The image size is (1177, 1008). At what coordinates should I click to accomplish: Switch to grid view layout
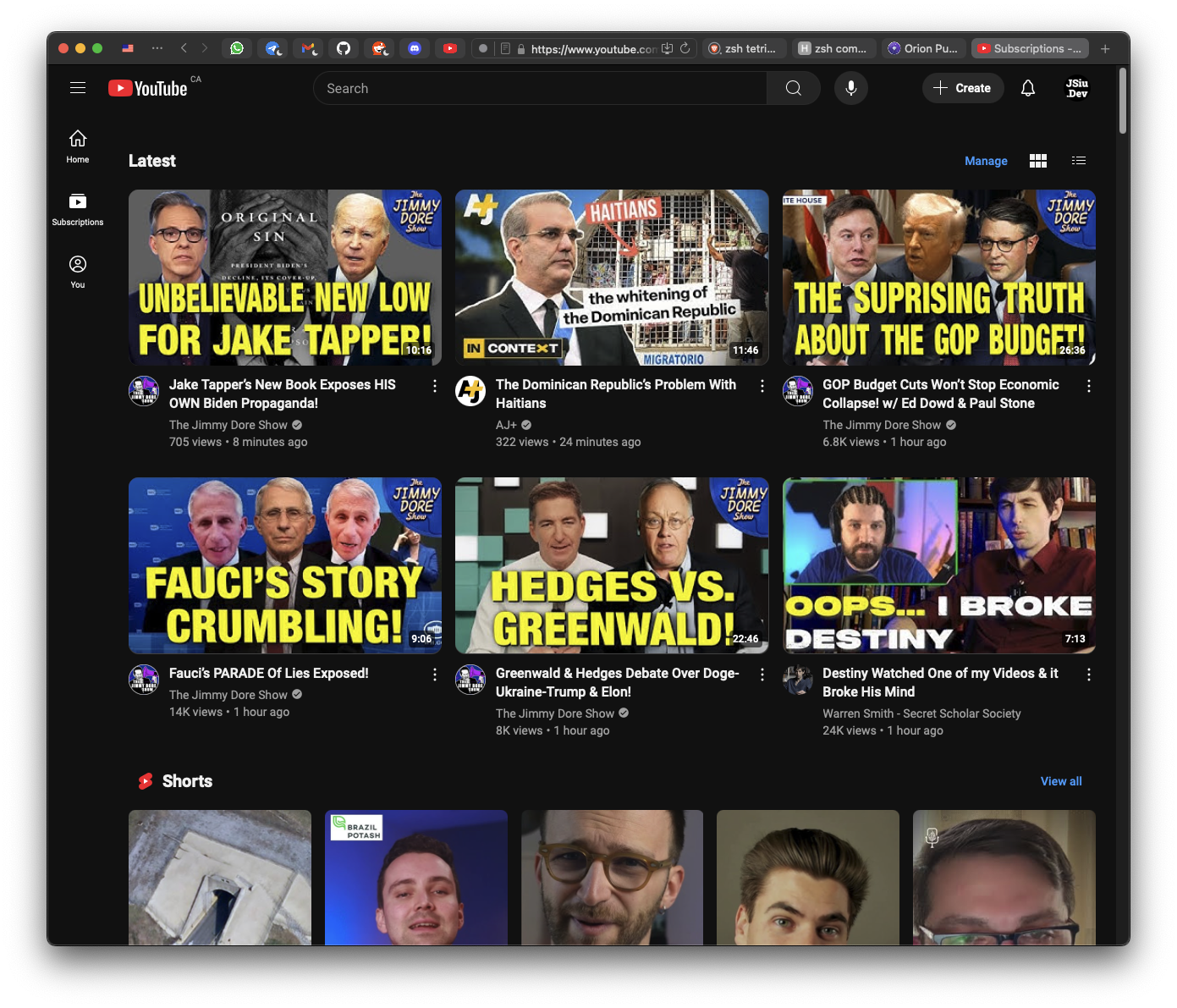[1038, 160]
